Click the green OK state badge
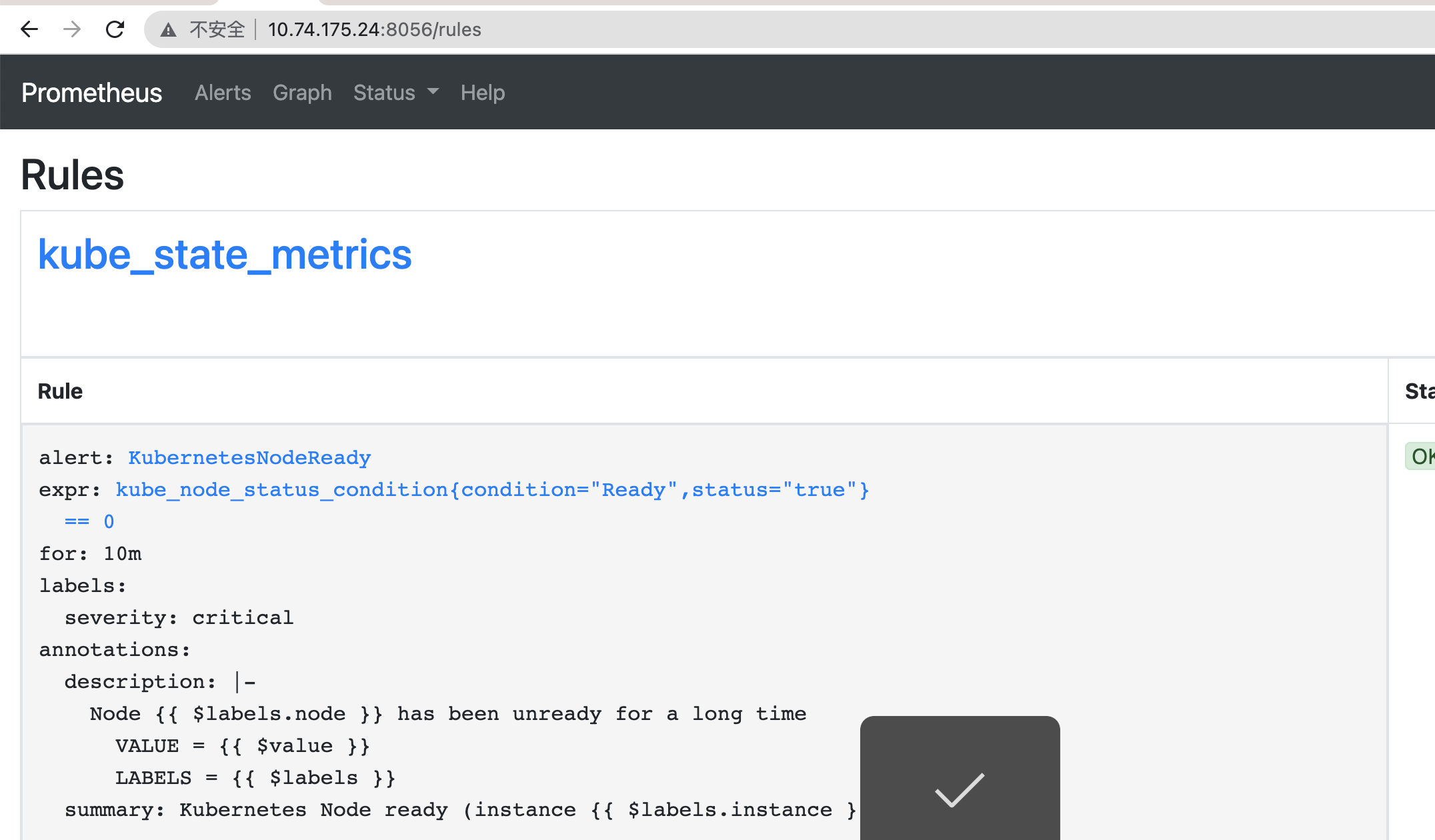 [x=1421, y=457]
